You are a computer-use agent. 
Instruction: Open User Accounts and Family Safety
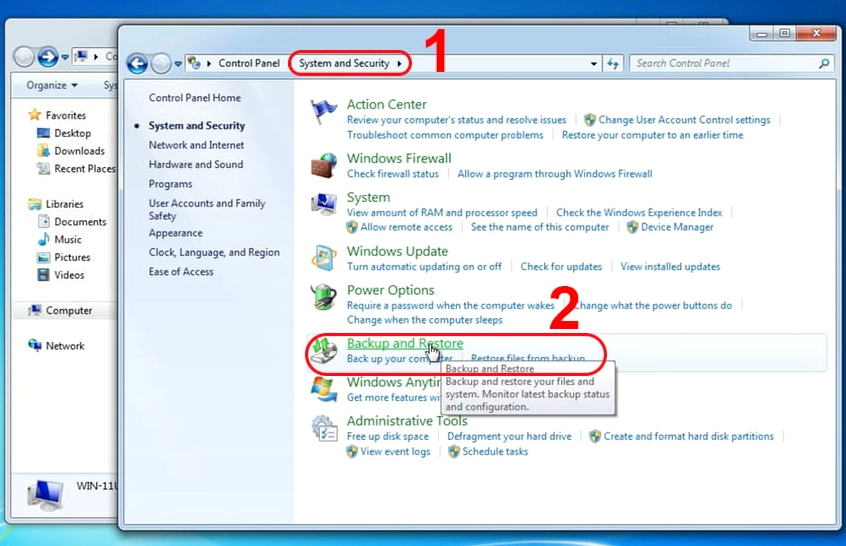click(x=207, y=209)
